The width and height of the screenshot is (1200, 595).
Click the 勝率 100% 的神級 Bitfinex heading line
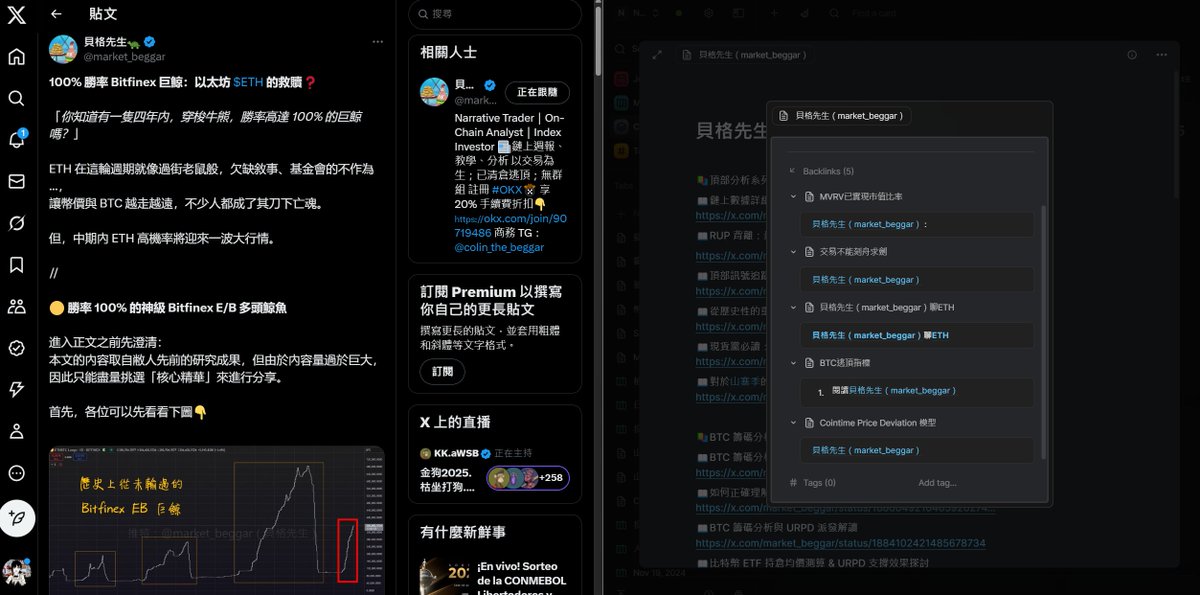(168, 308)
